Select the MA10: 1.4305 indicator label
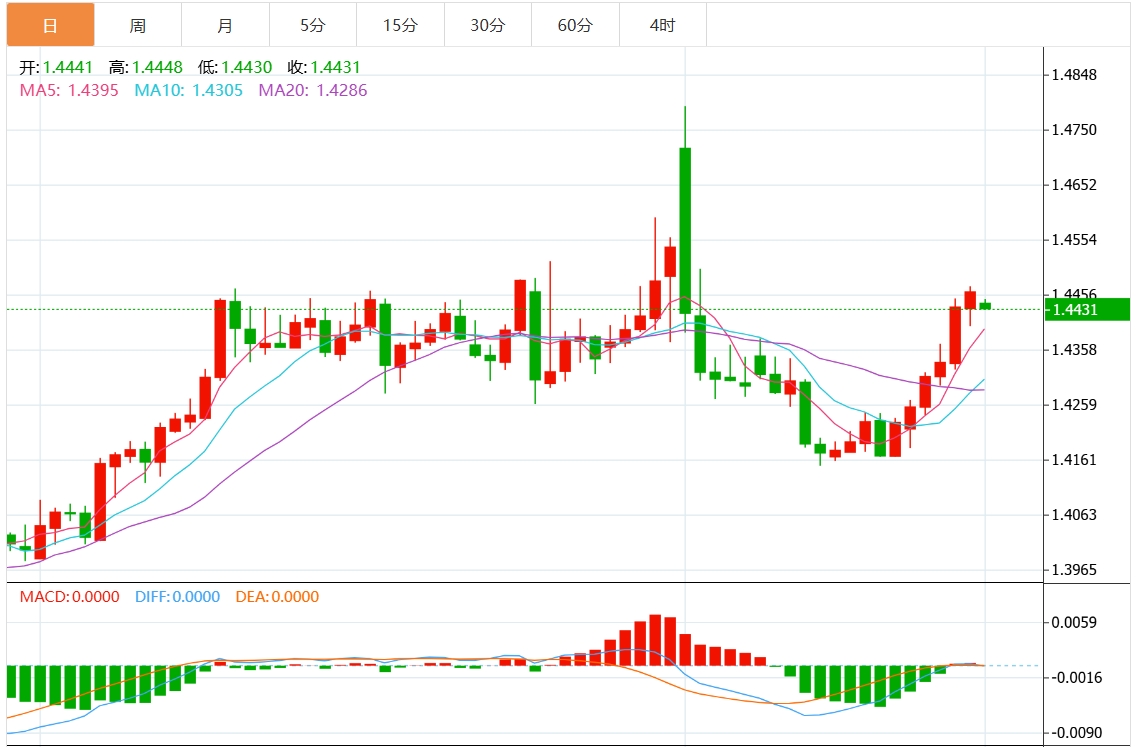1139x747 pixels. coord(189,90)
